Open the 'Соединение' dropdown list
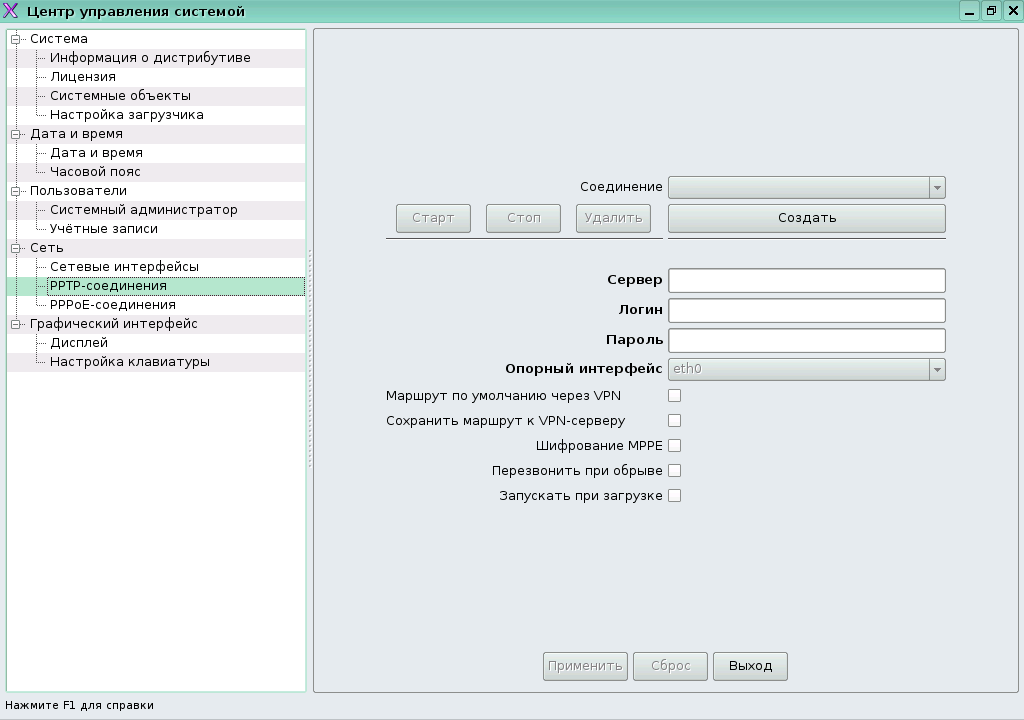The height and width of the screenshot is (720, 1024). (x=806, y=188)
